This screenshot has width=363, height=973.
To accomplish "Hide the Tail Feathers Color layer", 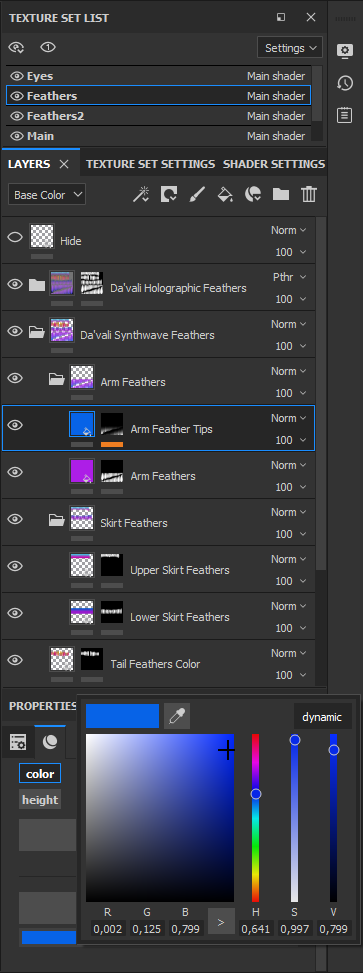I will point(15,660).
